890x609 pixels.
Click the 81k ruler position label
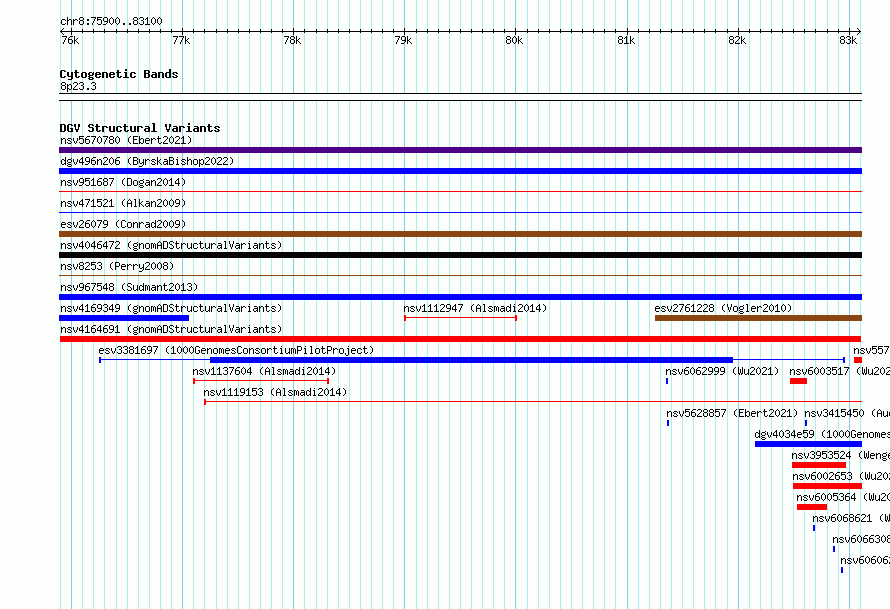[626, 40]
